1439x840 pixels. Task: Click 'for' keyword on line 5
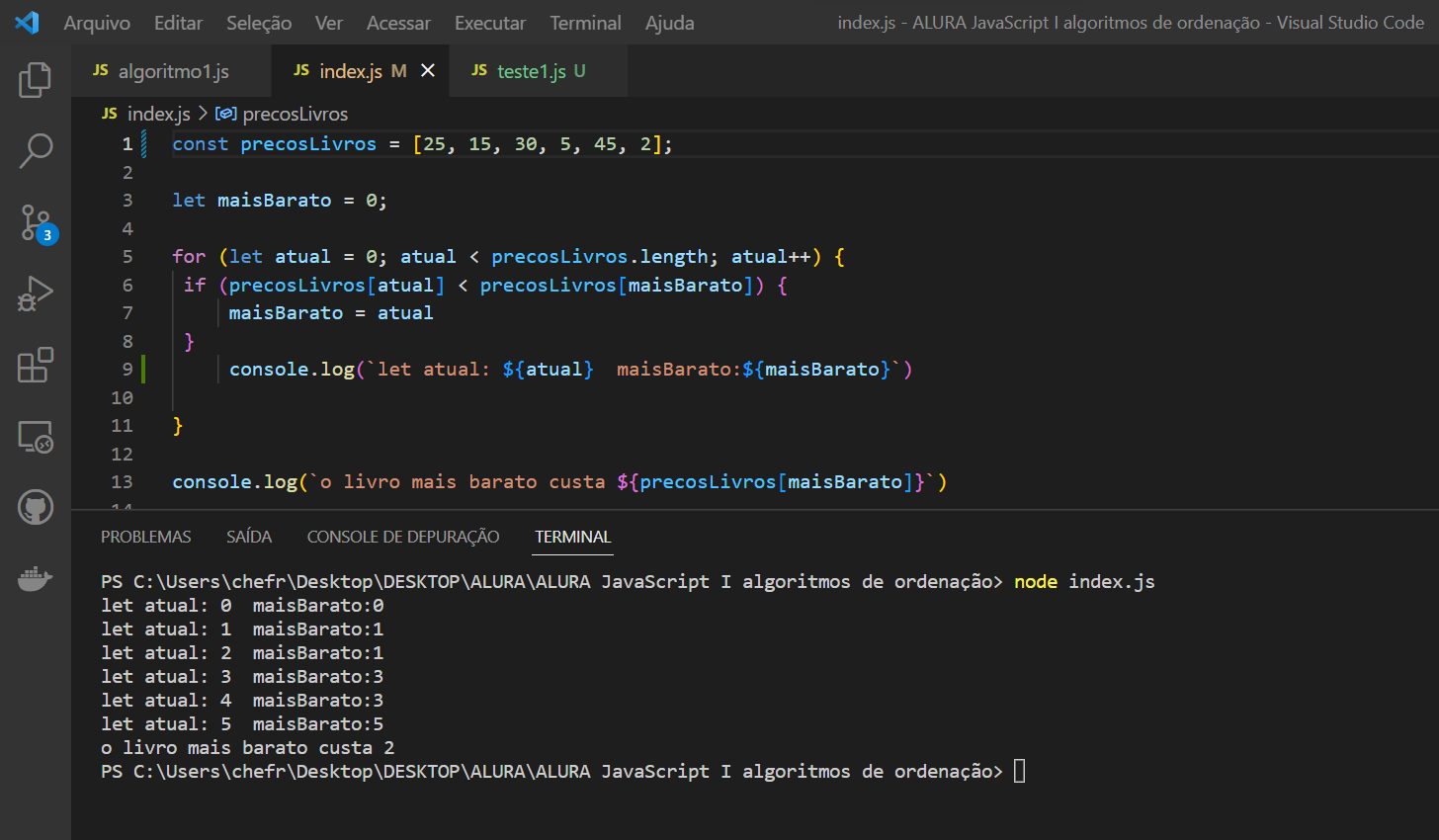pos(189,257)
